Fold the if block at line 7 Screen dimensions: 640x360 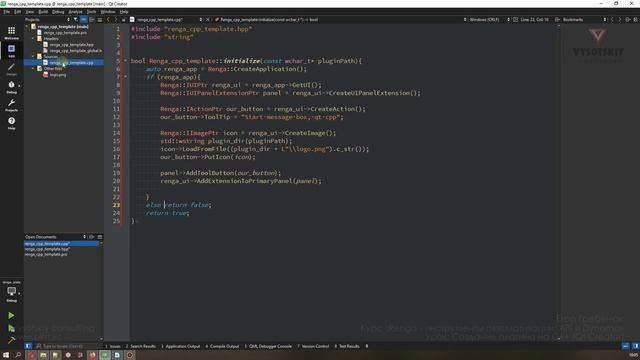tap(126, 77)
